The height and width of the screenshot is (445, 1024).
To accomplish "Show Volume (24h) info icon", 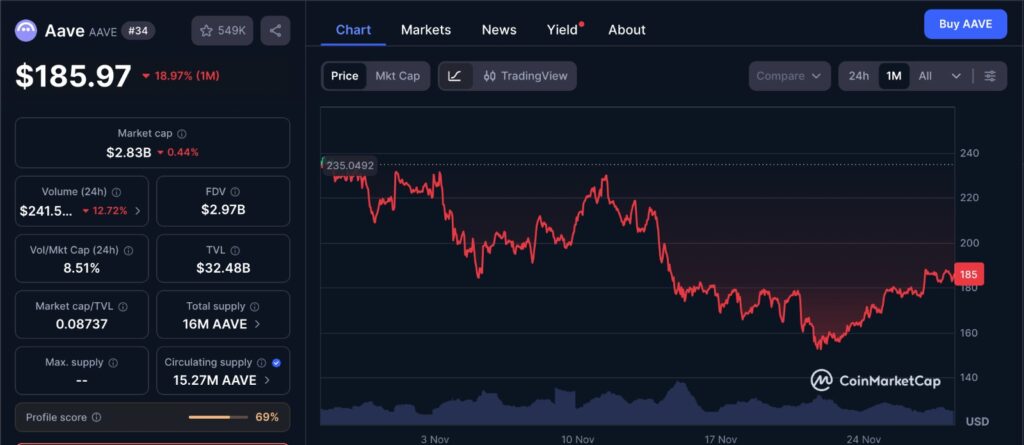I will point(116,192).
